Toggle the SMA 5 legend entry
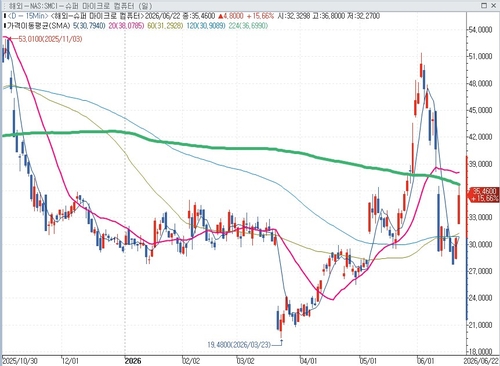 pyautogui.click(x=89, y=26)
